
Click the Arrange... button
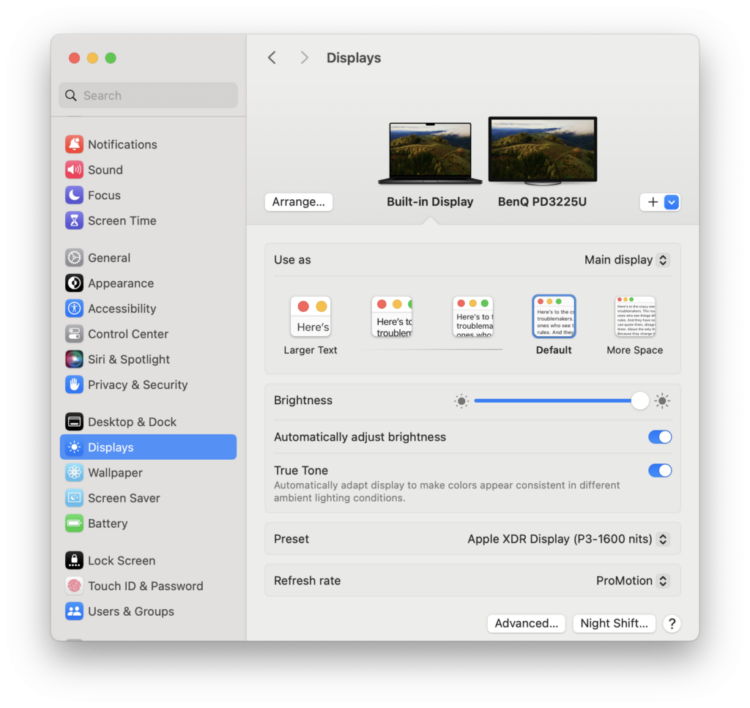298,202
